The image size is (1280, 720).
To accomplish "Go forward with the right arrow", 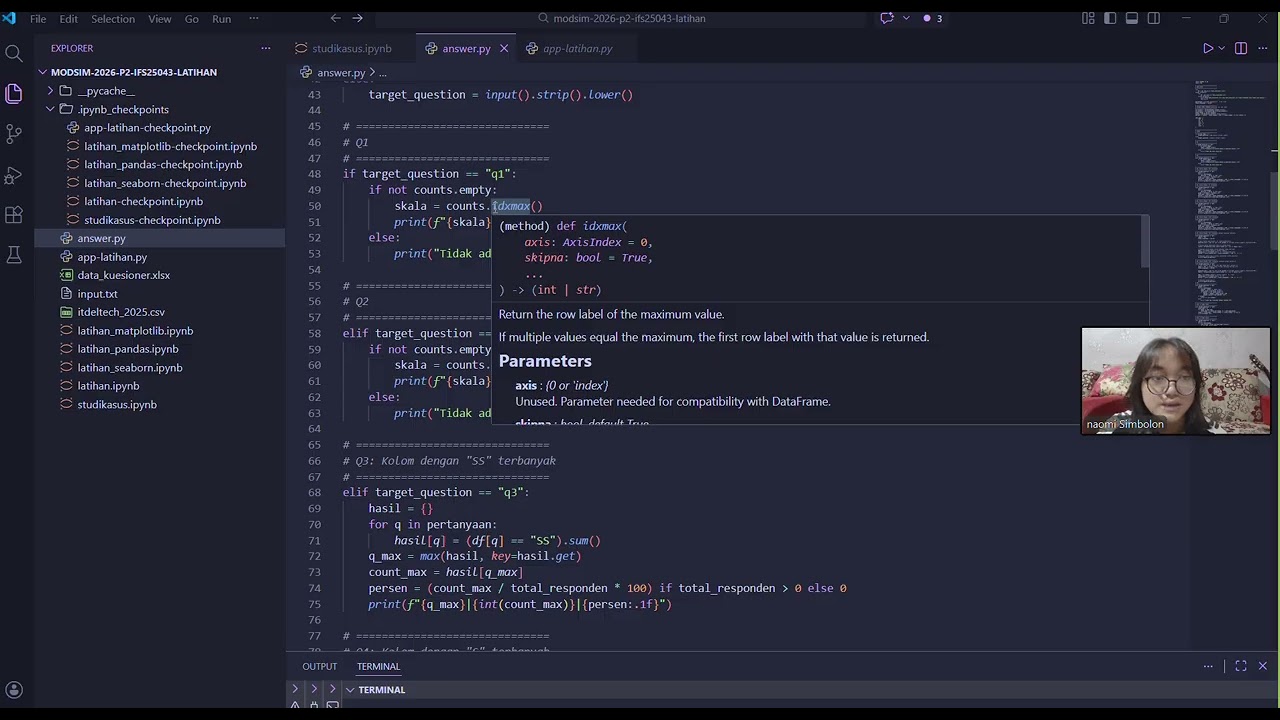I will pyautogui.click(x=358, y=18).
